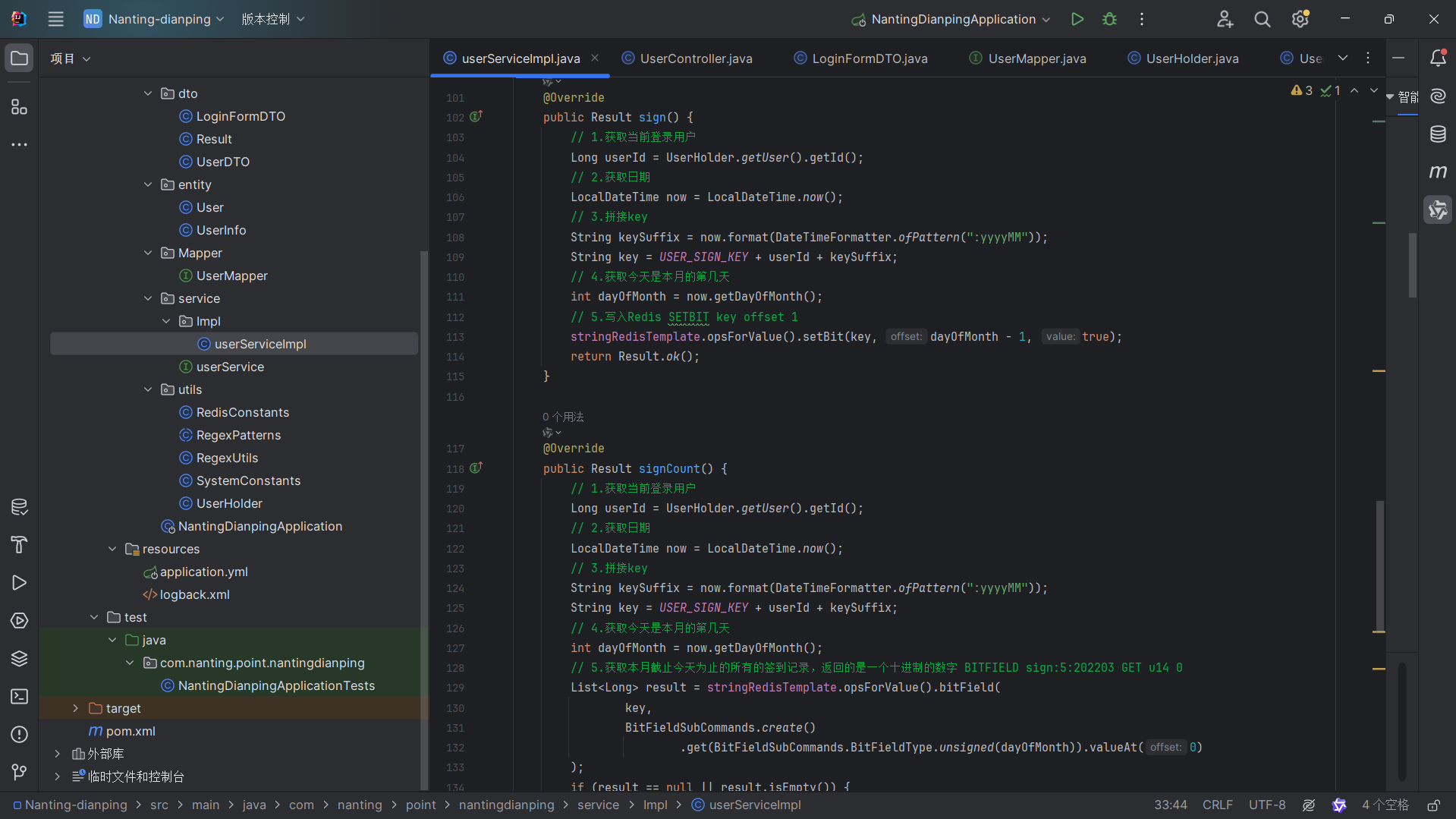Expand the target folder
The width and height of the screenshot is (1456, 819).
tap(75, 708)
